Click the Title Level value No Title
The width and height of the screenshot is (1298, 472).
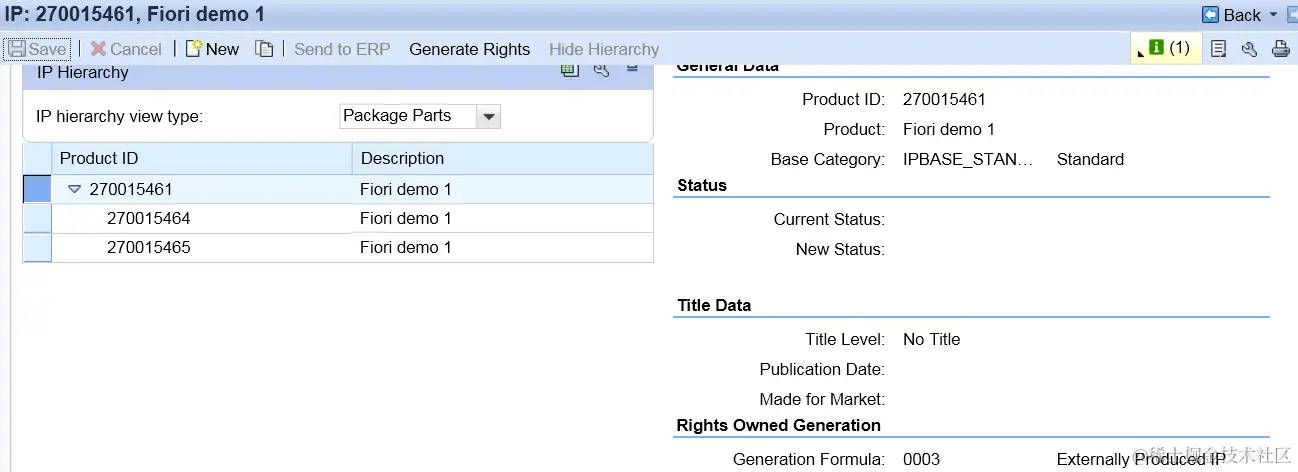pyautogui.click(x=931, y=339)
